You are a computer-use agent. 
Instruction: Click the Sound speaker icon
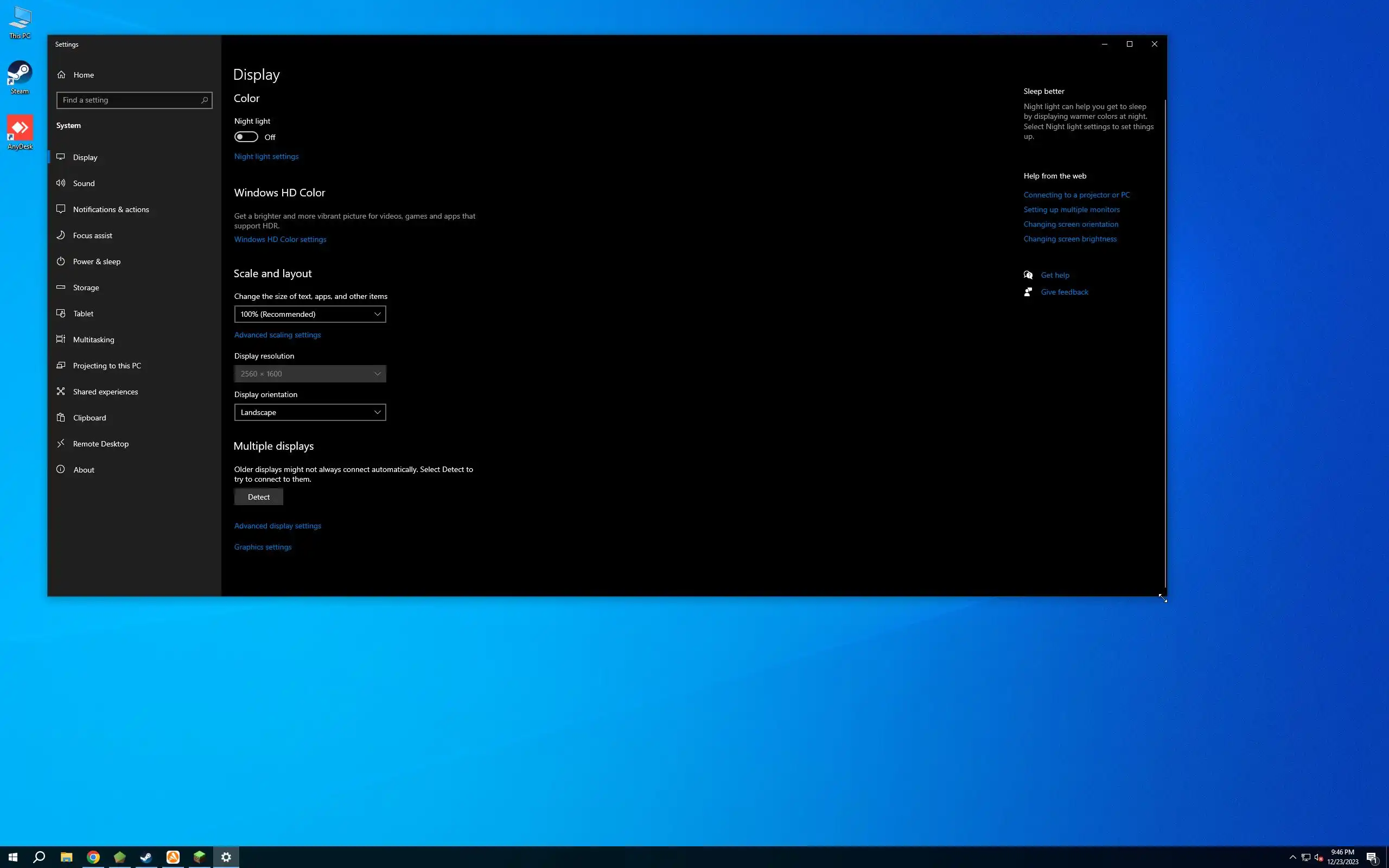[x=61, y=183]
